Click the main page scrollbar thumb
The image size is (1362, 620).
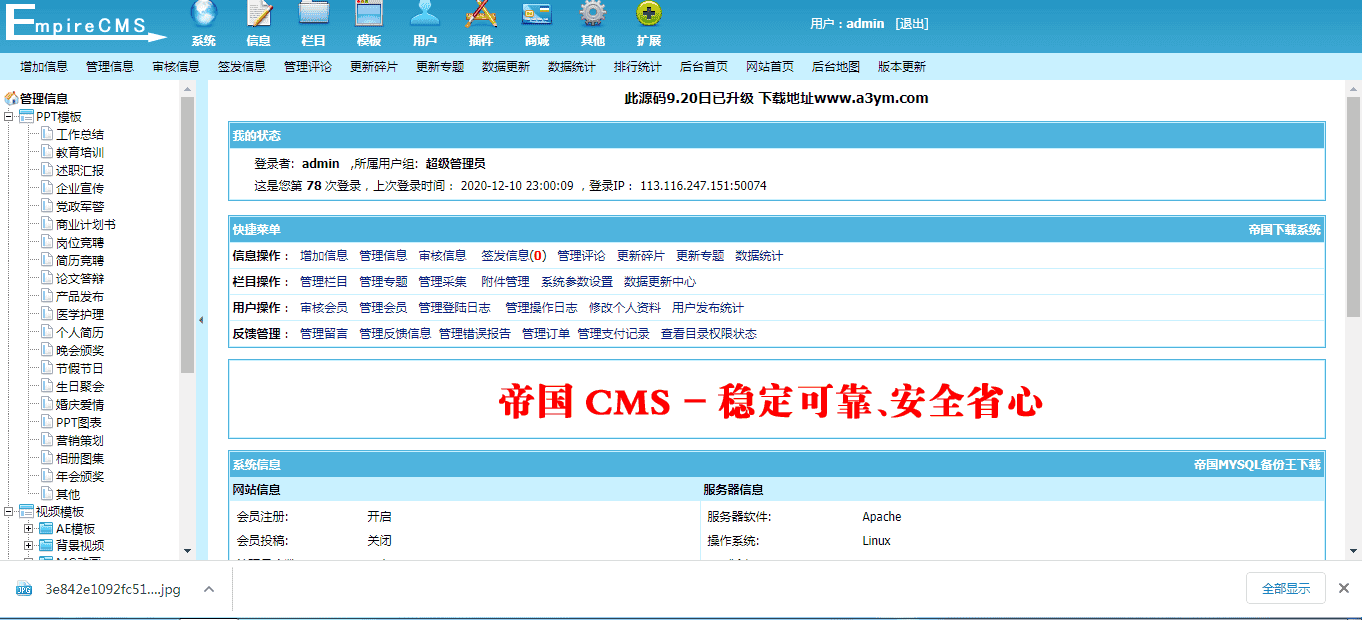(1354, 207)
